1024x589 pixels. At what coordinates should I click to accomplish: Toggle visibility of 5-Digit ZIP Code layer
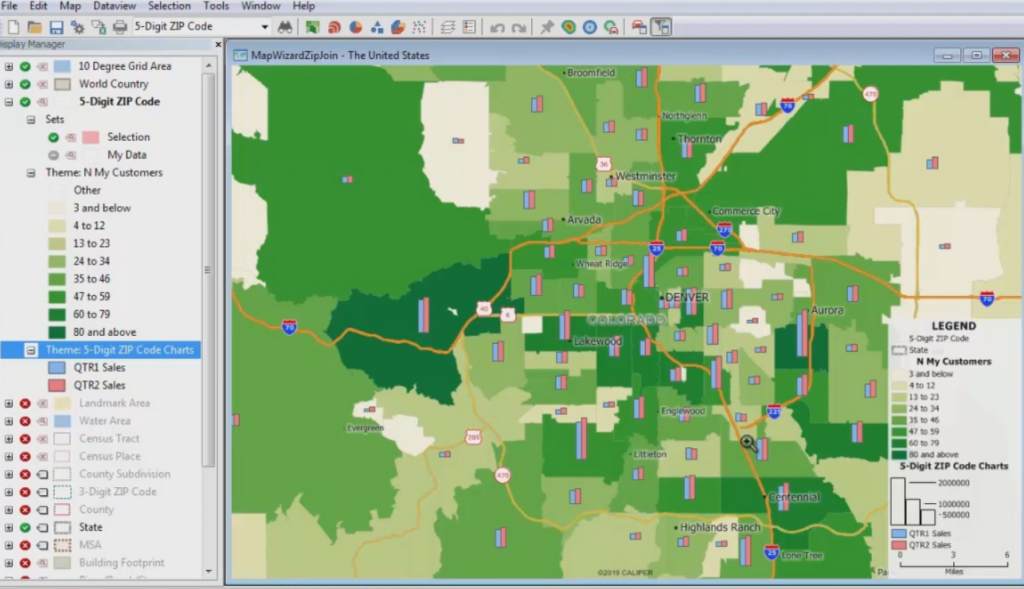pyautogui.click(x=25, y=101)
